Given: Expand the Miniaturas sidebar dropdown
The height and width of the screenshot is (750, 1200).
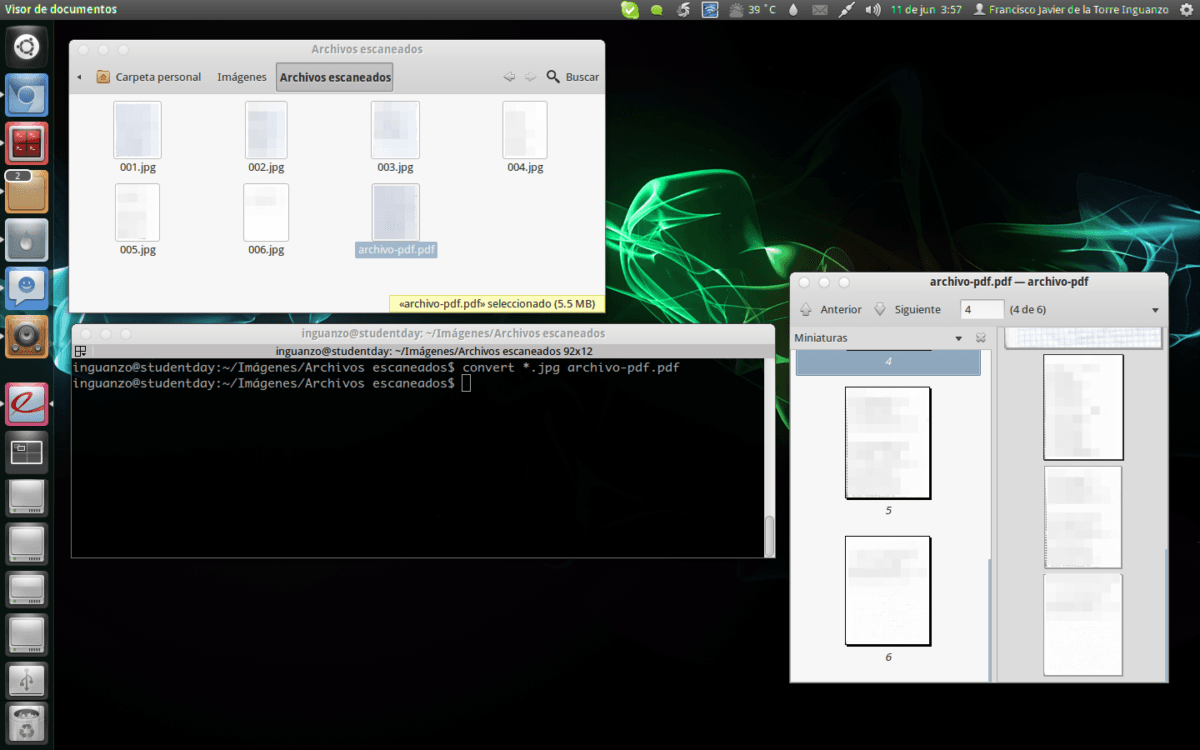Looking at the screenshot, I should tap(959, 338).
